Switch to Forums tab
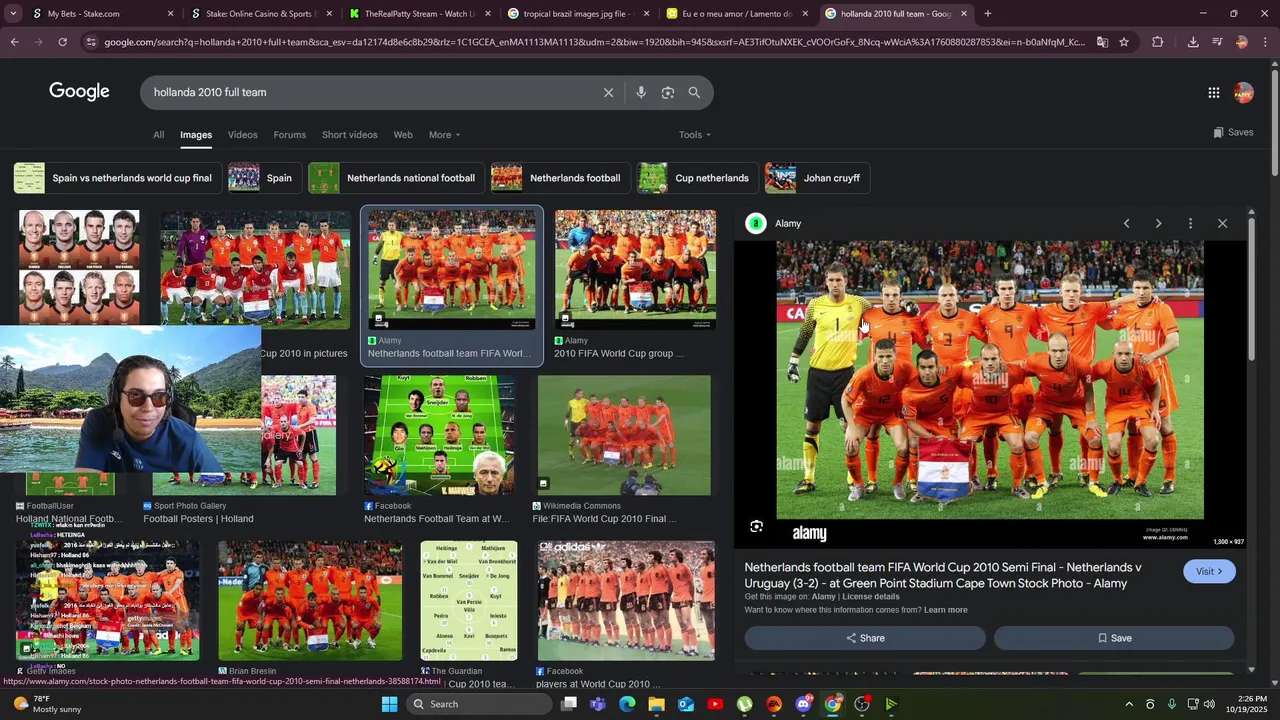The width and height of the screenshot is (1280, 720). coord(290,135)
